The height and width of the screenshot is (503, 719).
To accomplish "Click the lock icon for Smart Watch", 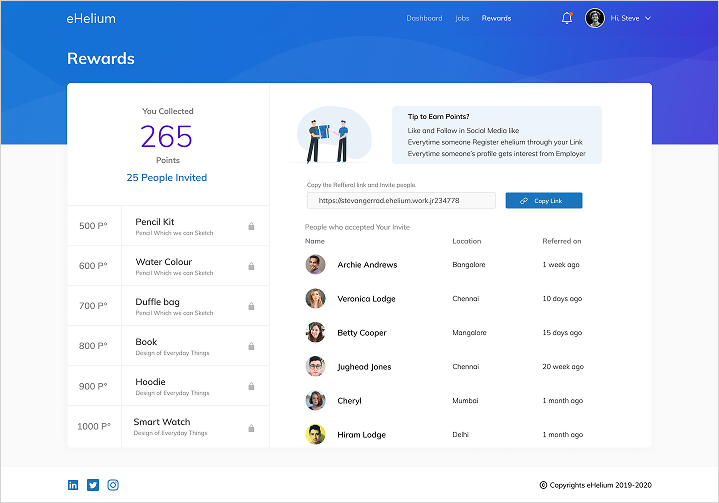I will tap(251, 428).
